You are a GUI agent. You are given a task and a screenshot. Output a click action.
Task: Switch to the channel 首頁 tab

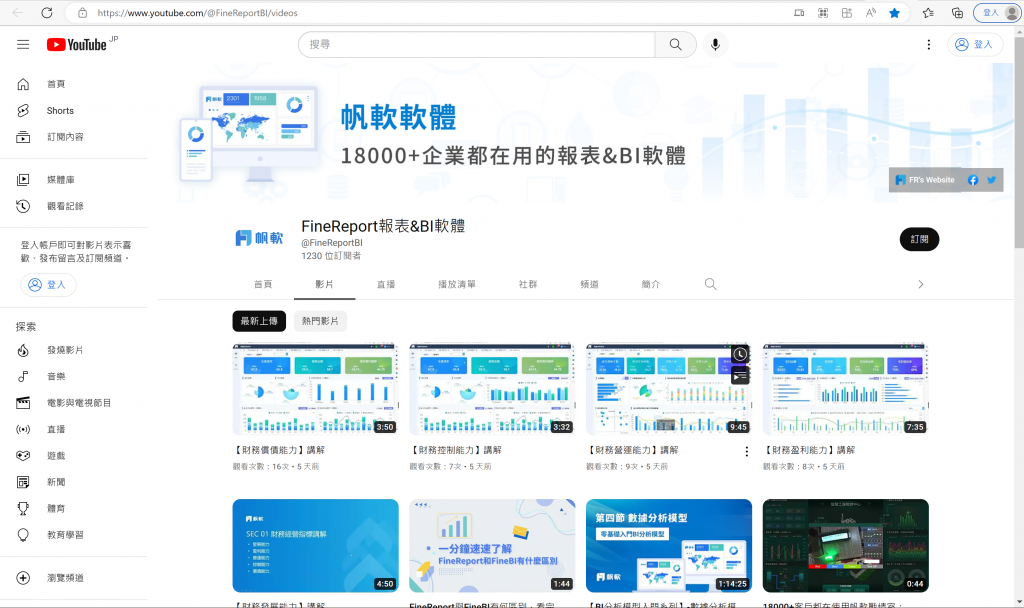click(263, 284)
